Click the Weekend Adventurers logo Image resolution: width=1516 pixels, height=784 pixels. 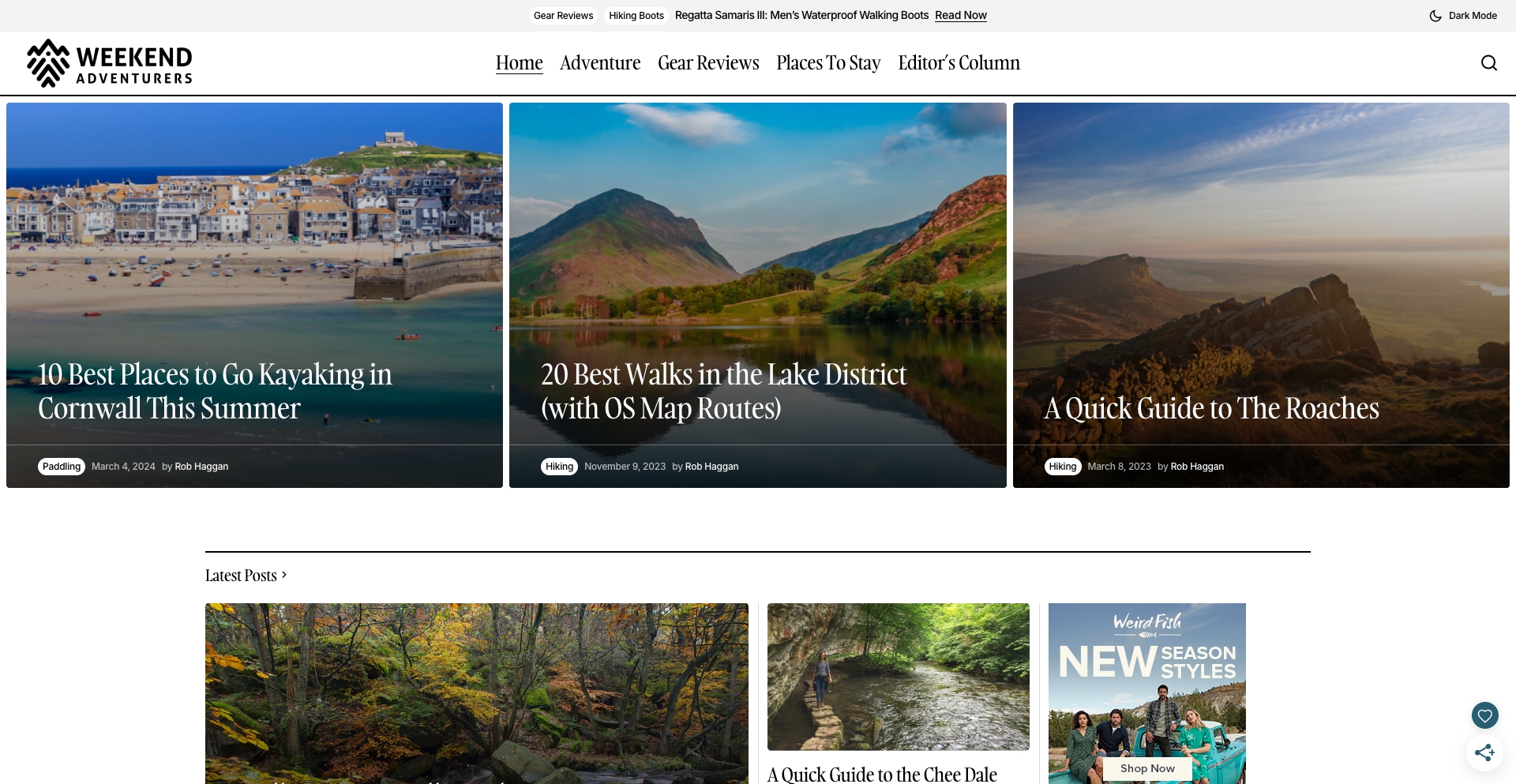tap(109, 63)
